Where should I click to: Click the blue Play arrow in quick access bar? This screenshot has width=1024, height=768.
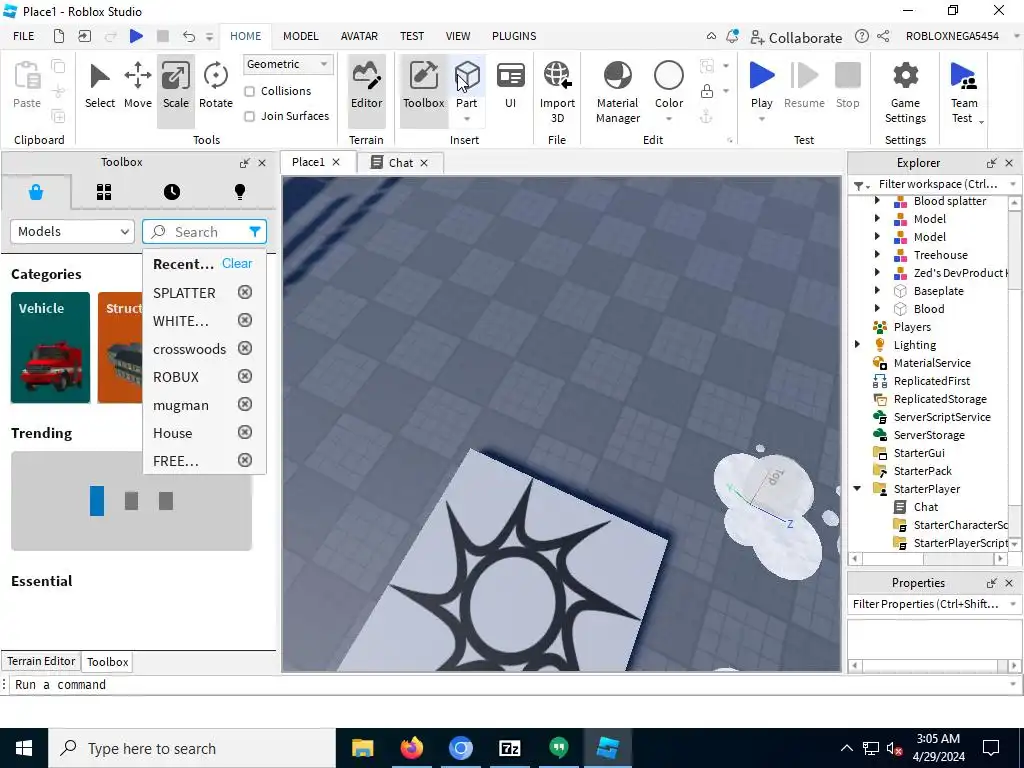pos(136,36)
